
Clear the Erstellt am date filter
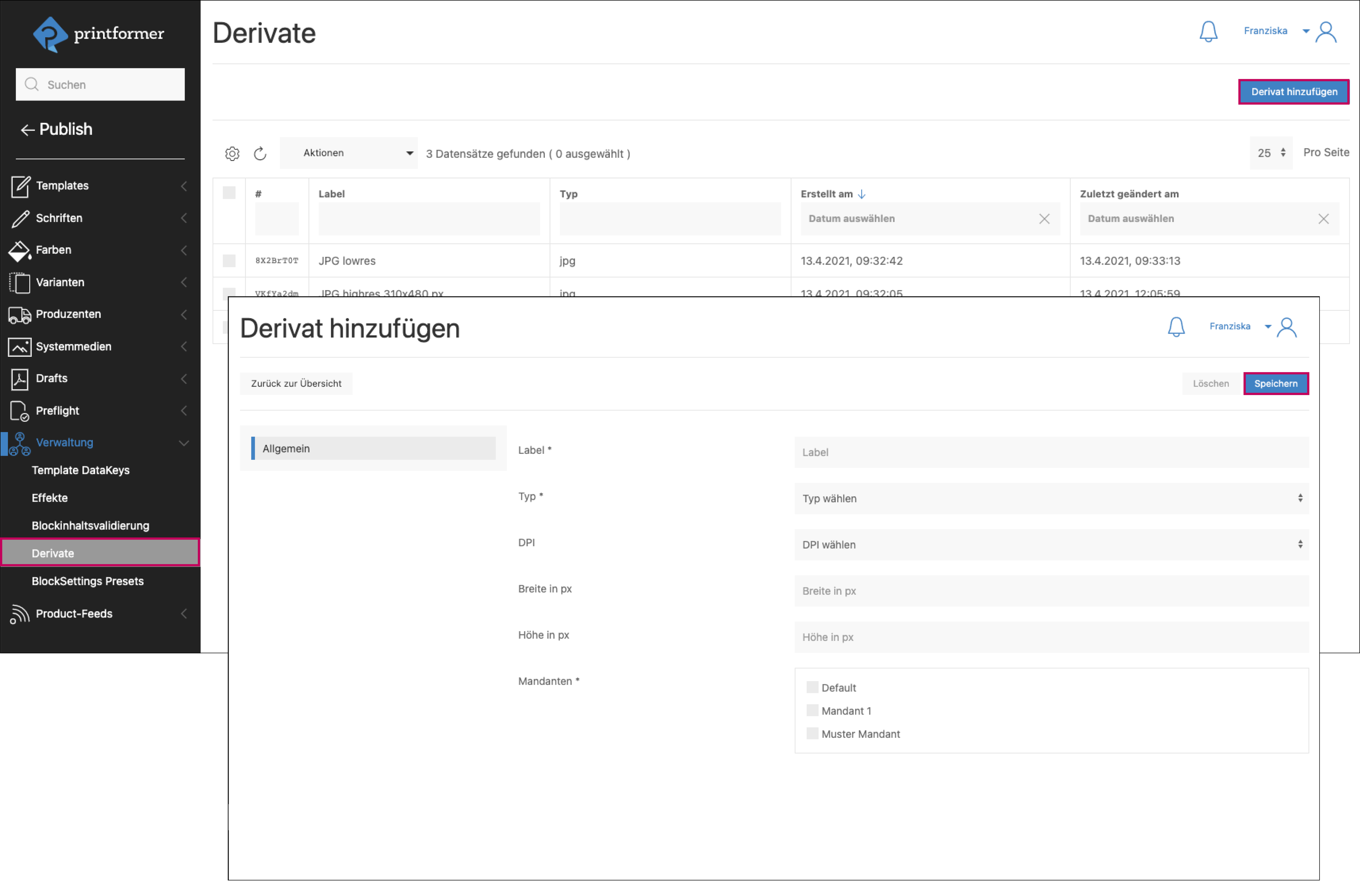[1044, 219]
